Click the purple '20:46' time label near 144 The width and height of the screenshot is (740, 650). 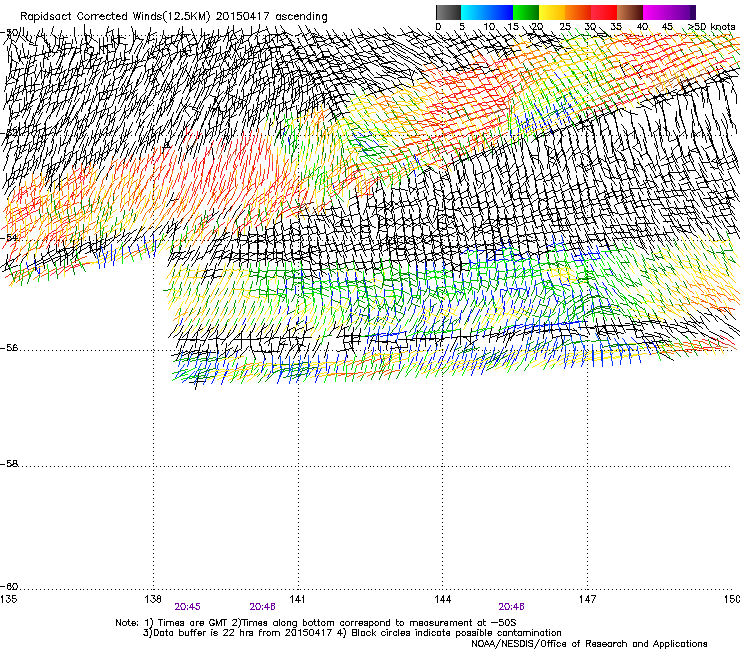512,607
